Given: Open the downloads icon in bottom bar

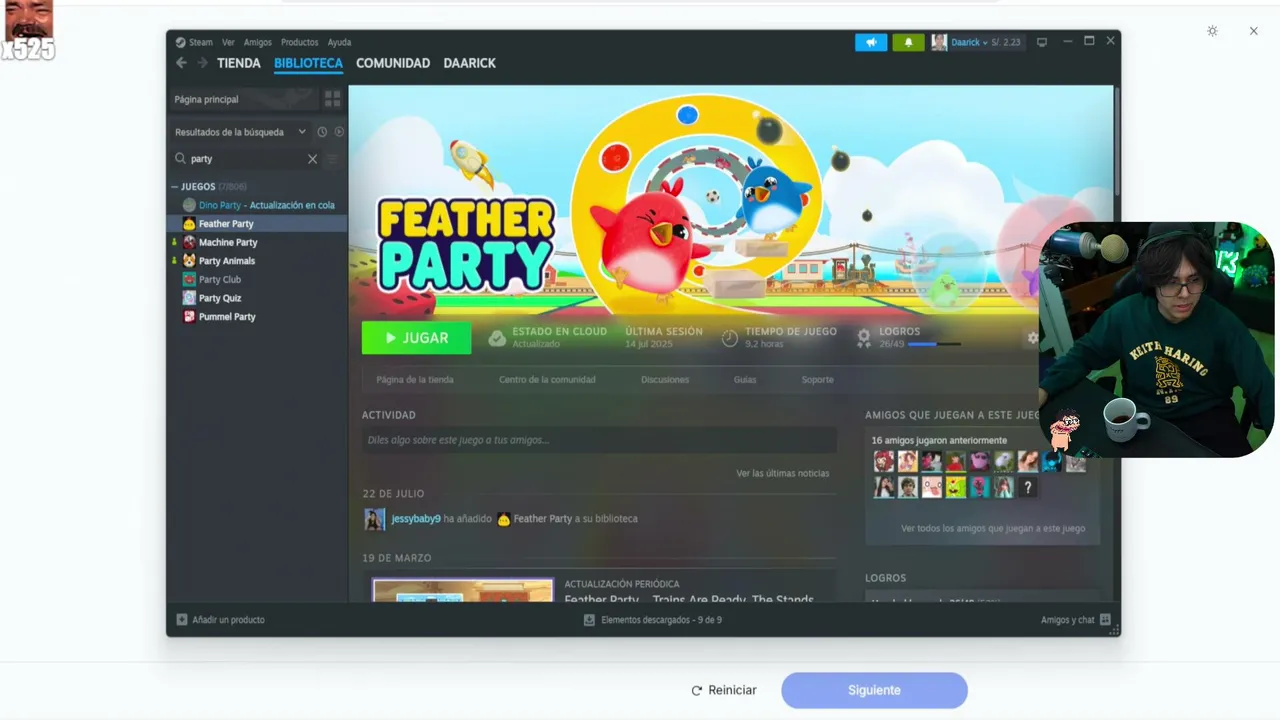Looking at the screenshot, I should (x=589, y=620).
